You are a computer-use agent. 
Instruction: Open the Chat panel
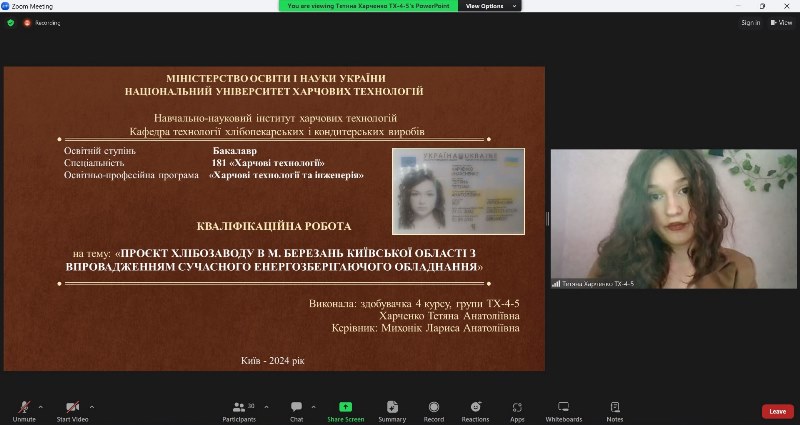[296, 411]
